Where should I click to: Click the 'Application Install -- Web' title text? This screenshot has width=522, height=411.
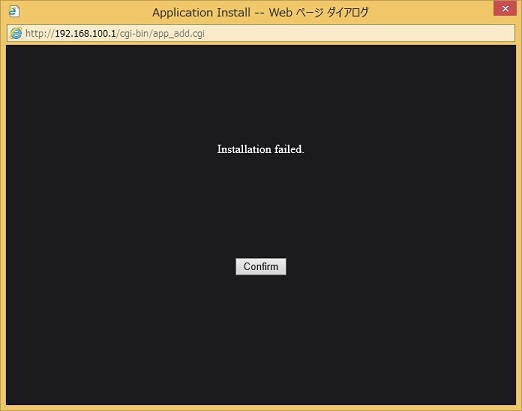coord(260,13)
